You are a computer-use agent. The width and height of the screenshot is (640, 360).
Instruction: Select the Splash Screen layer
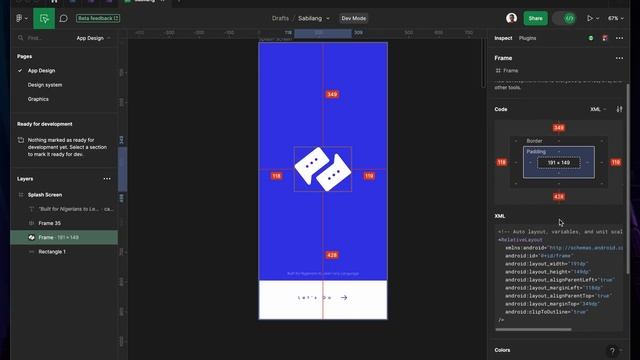click(x=64, y=195)
